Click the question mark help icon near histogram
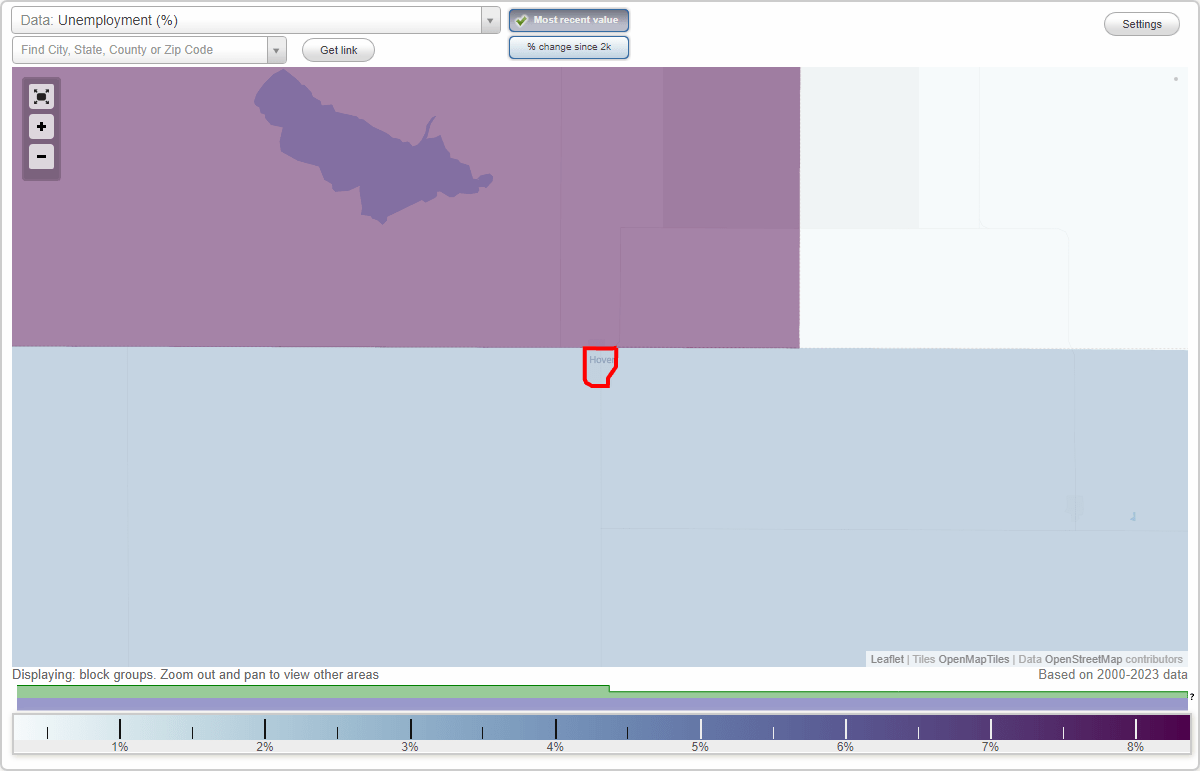The height and width of the screenshot is (771, 1200). point(1192,696)
